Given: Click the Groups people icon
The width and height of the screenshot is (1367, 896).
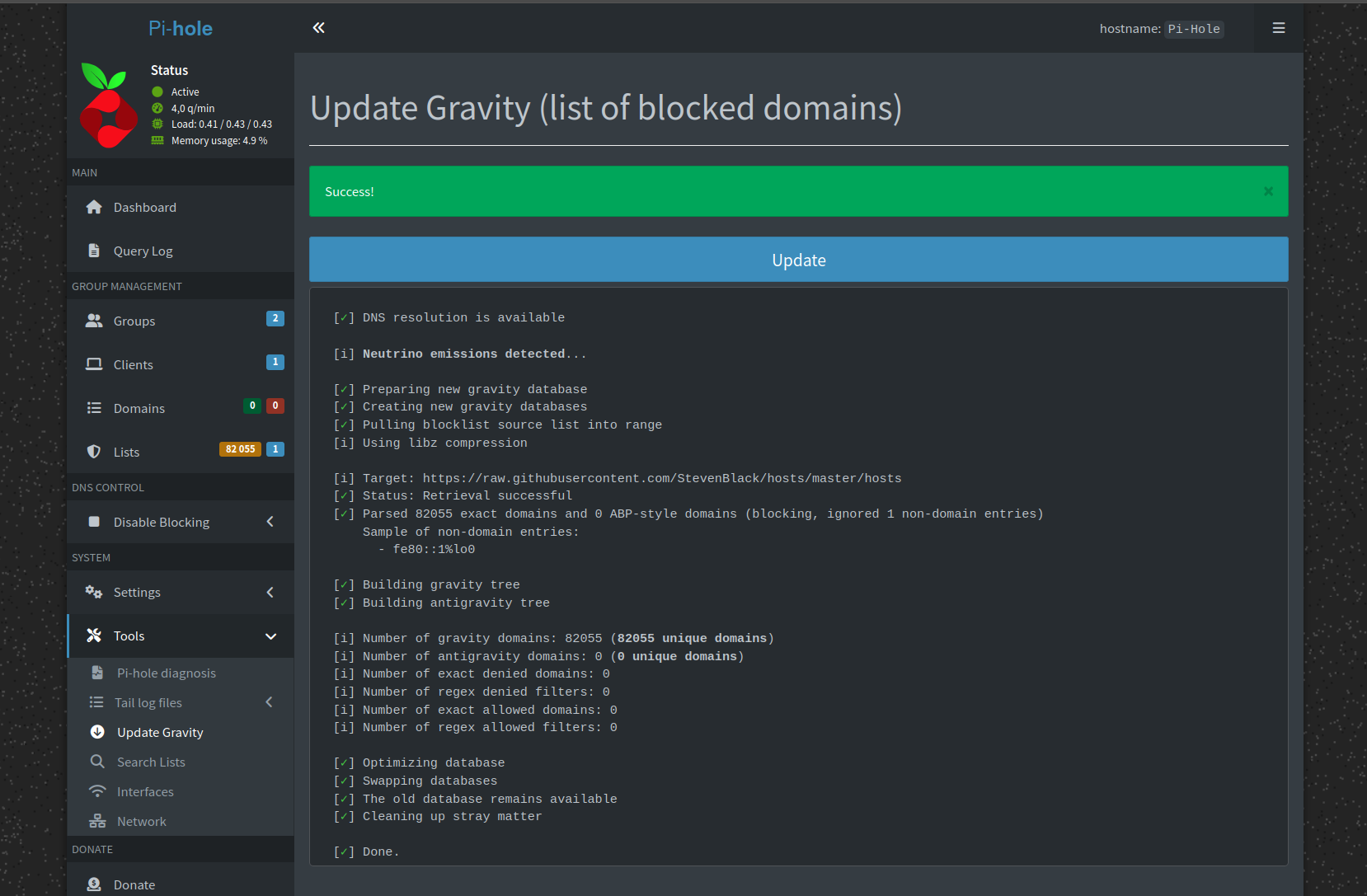Looking at the screenshot, I should tap(94, 321).
